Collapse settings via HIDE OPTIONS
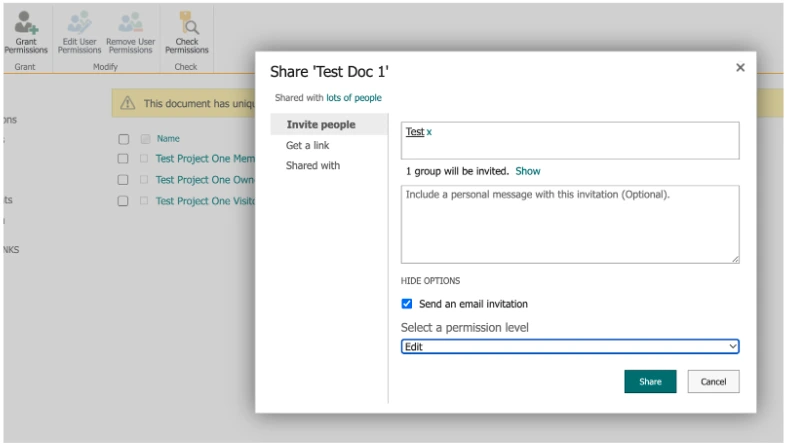Screen dimensions: 788x448 pos(430,281)
